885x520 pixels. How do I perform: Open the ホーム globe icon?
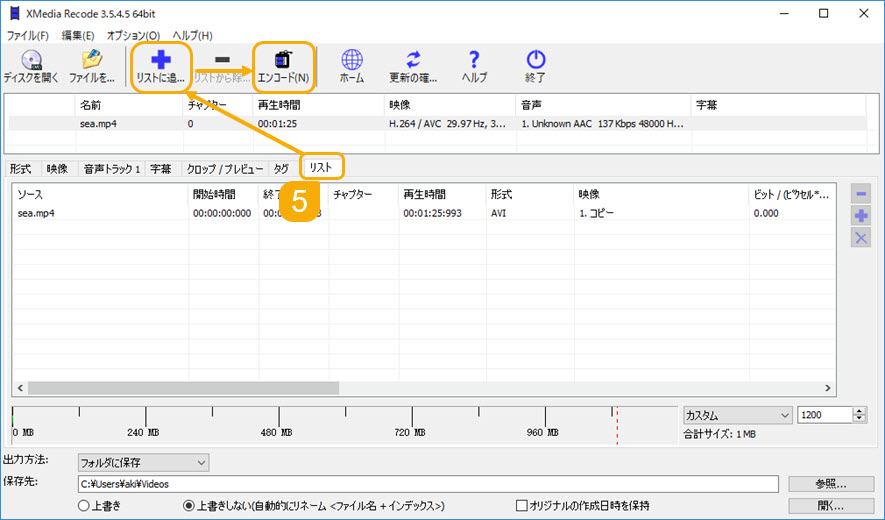tap(352, 67)
